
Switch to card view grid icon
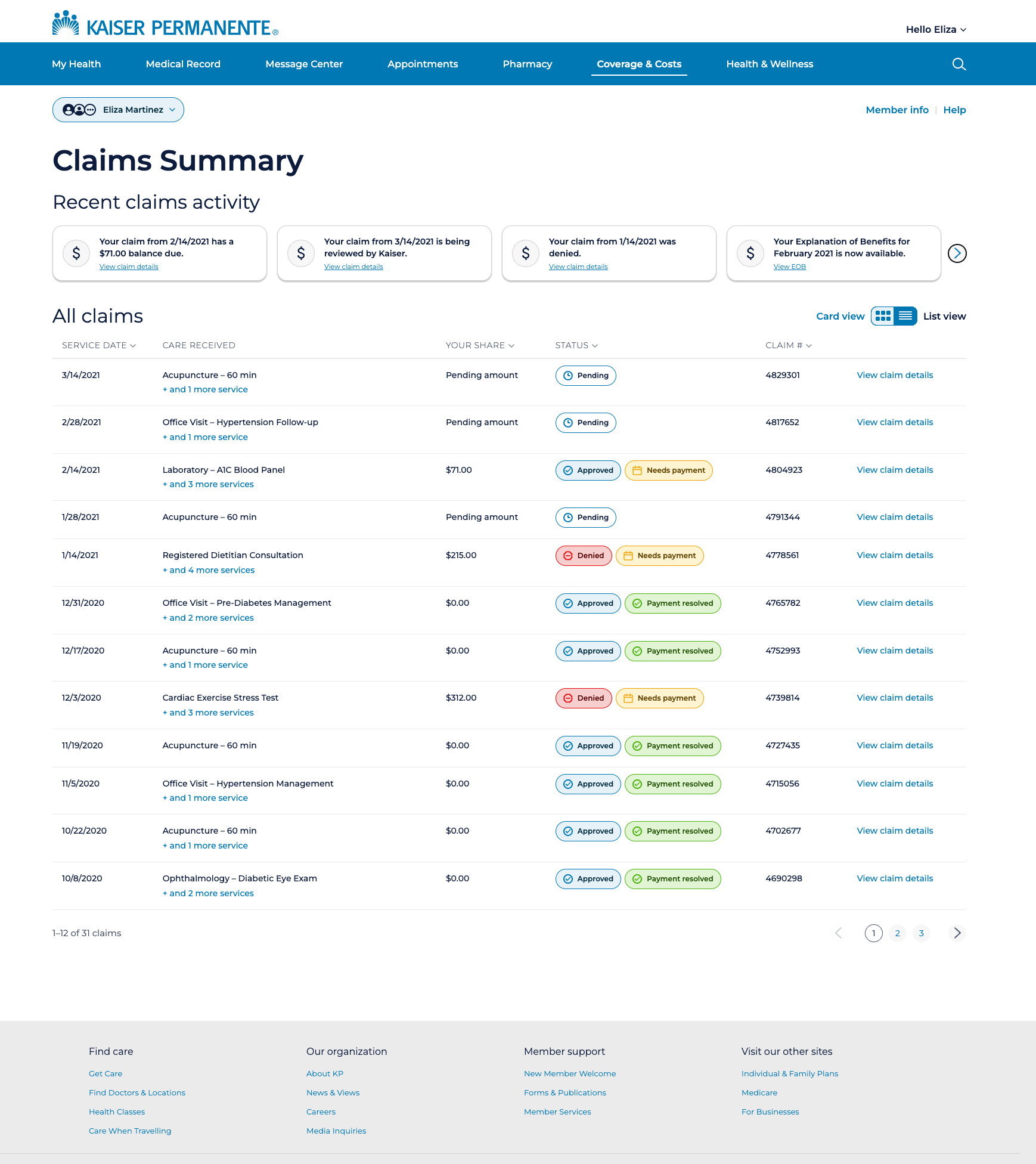point(883,316)
